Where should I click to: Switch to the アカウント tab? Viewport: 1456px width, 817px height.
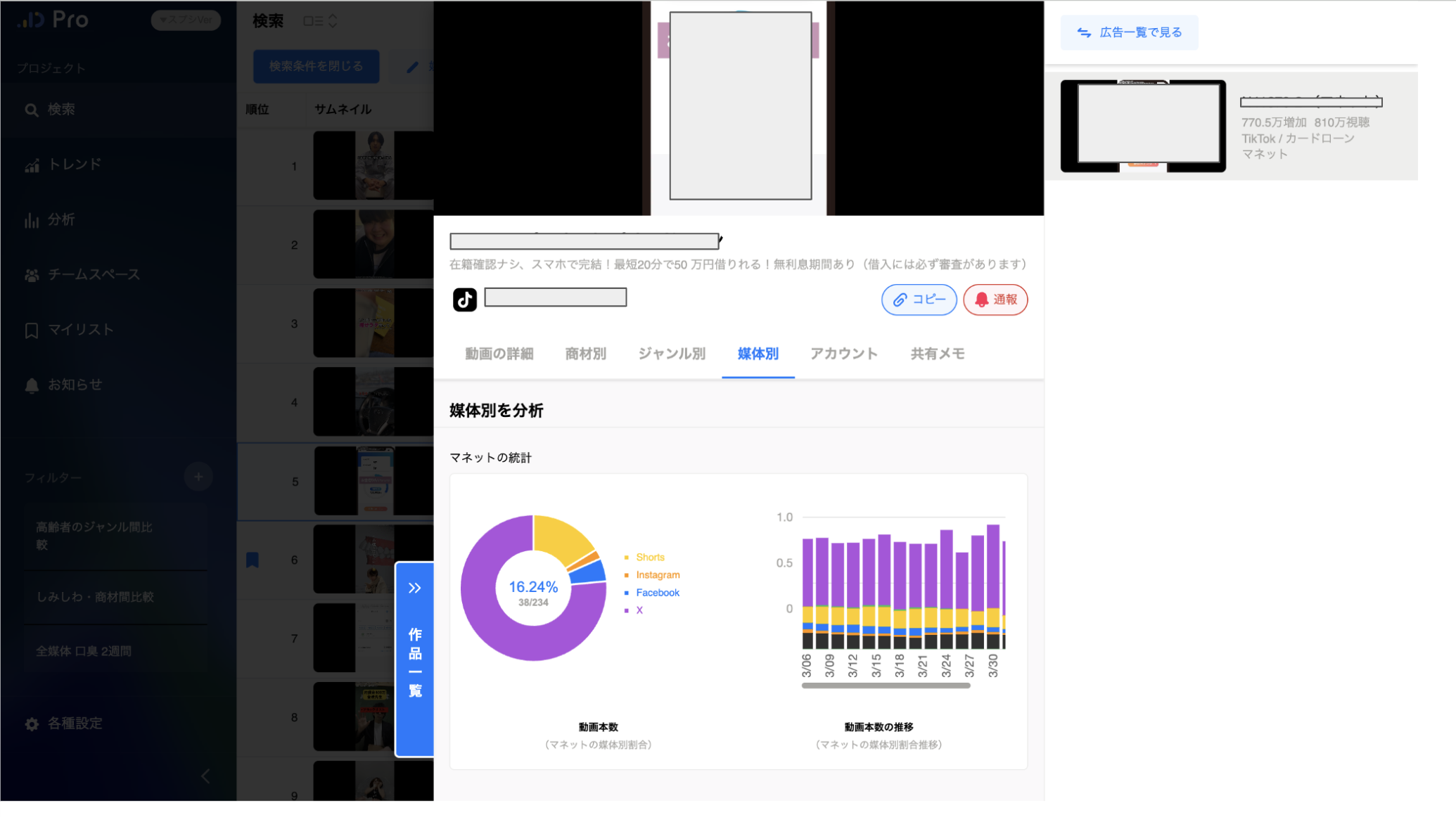point(843,354)
